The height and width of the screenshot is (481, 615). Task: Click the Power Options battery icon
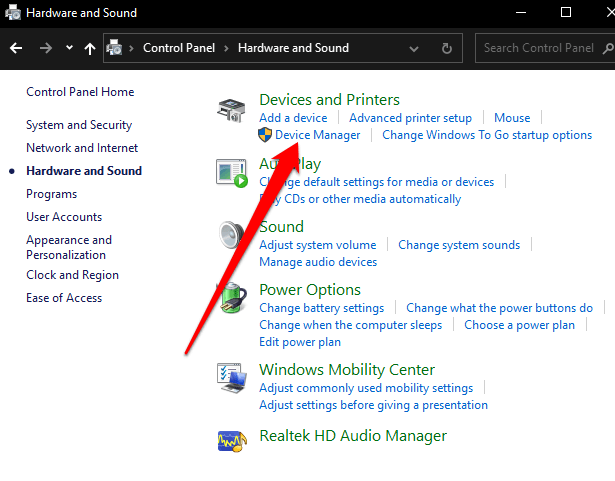point(232,299)
